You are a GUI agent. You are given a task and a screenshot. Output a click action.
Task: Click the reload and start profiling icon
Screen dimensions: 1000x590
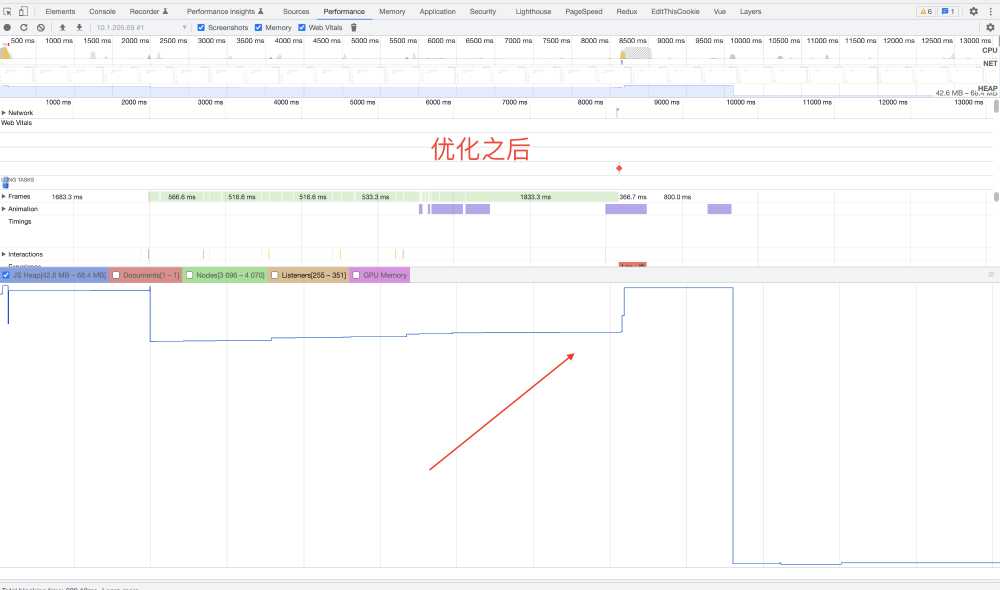tap(24, 27)
